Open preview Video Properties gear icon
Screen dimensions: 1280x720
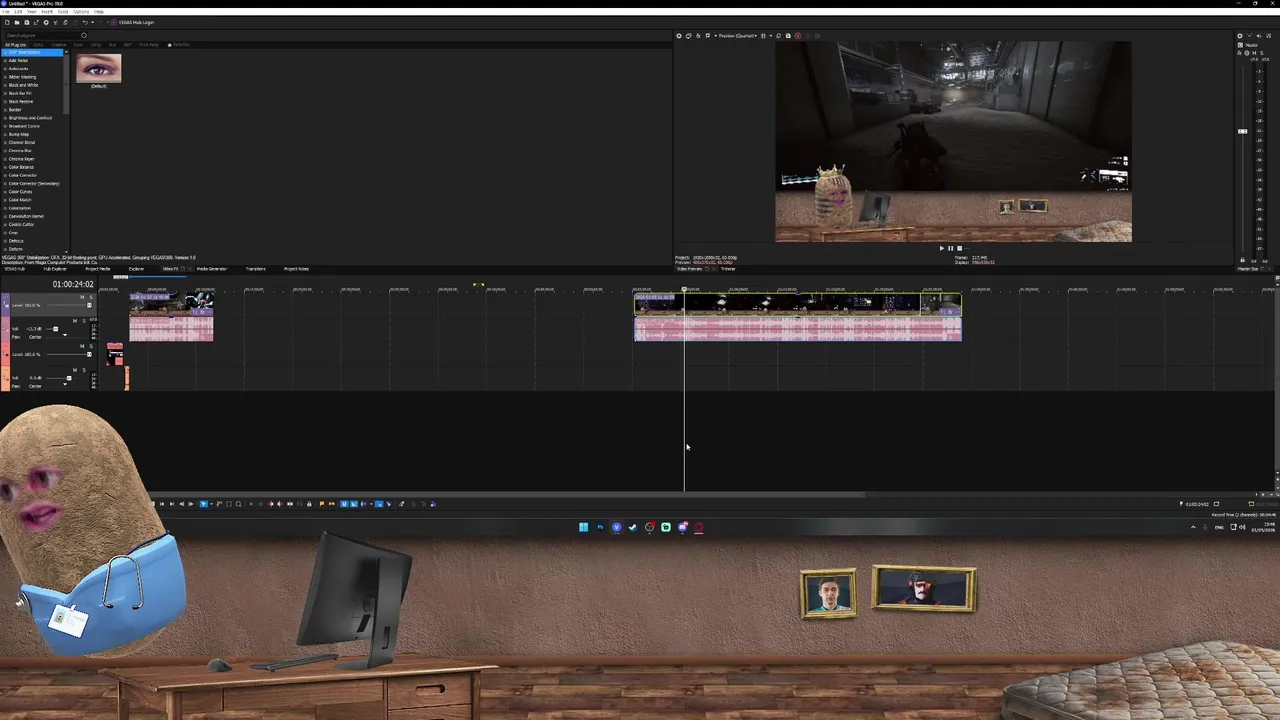coord(679,36)
